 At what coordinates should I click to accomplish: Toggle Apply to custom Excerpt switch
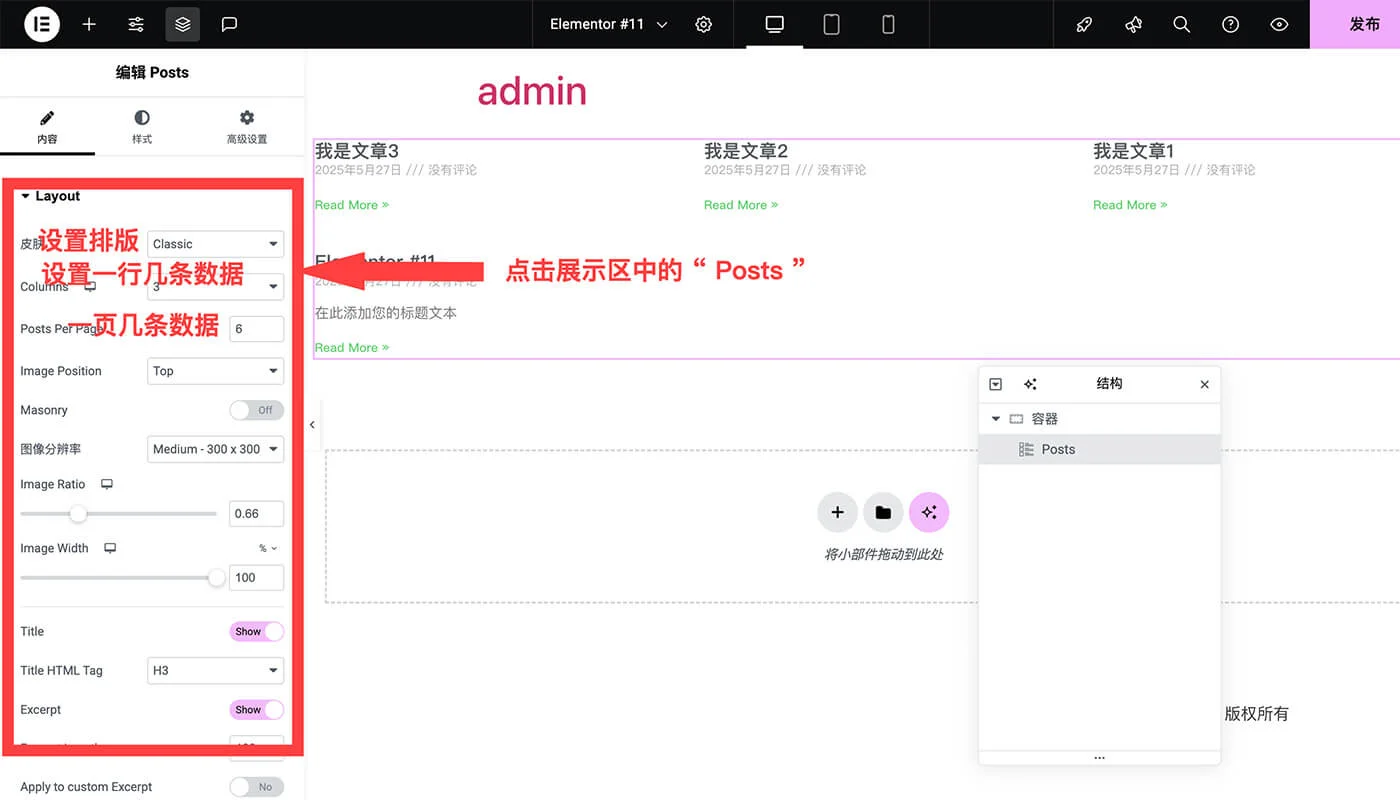click(x=256, y=787)
